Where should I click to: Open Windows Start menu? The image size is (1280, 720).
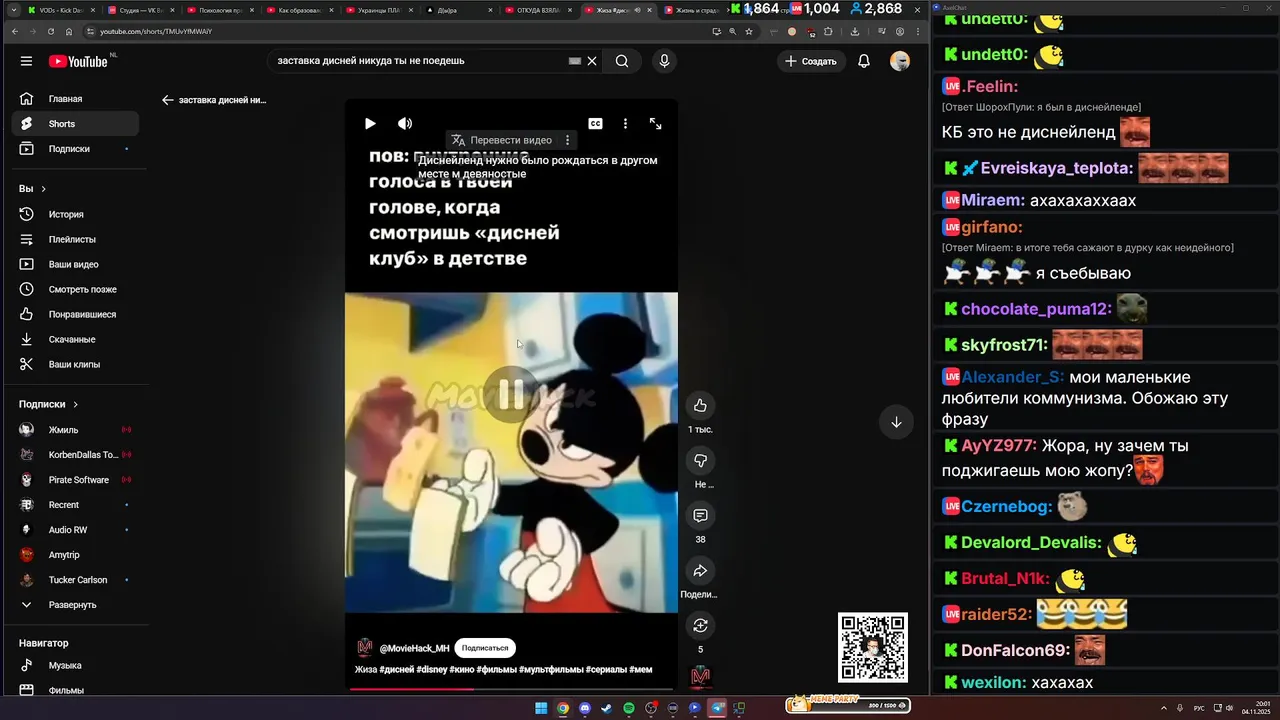(x=541, y=708)
